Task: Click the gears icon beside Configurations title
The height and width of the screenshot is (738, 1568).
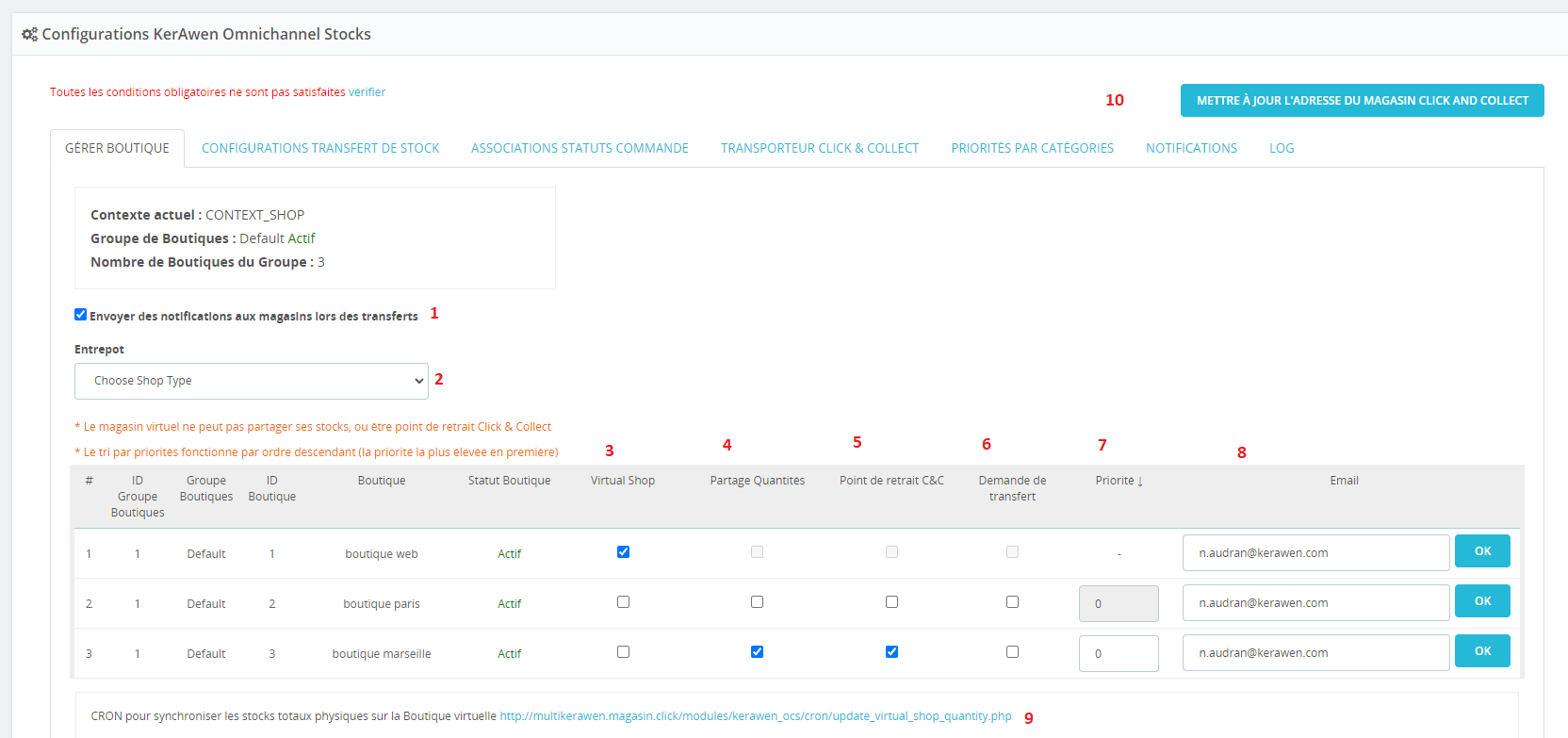Action: coord(29,34)
